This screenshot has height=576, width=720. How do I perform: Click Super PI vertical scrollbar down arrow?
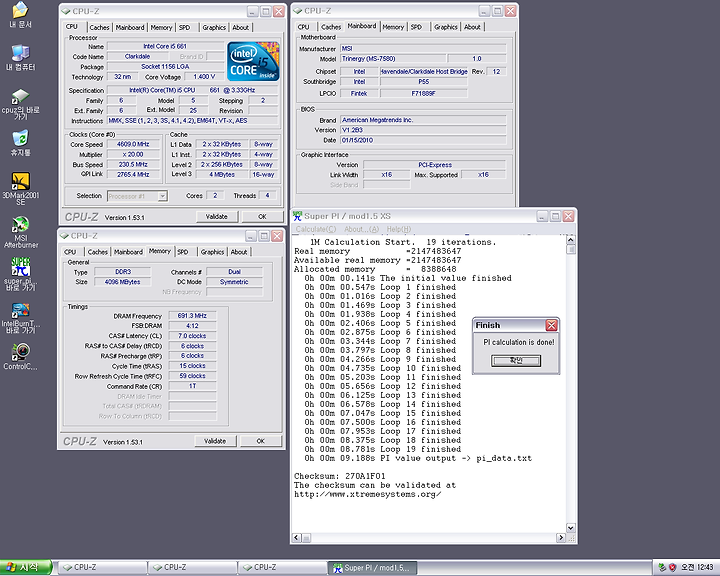pos(571,528)
